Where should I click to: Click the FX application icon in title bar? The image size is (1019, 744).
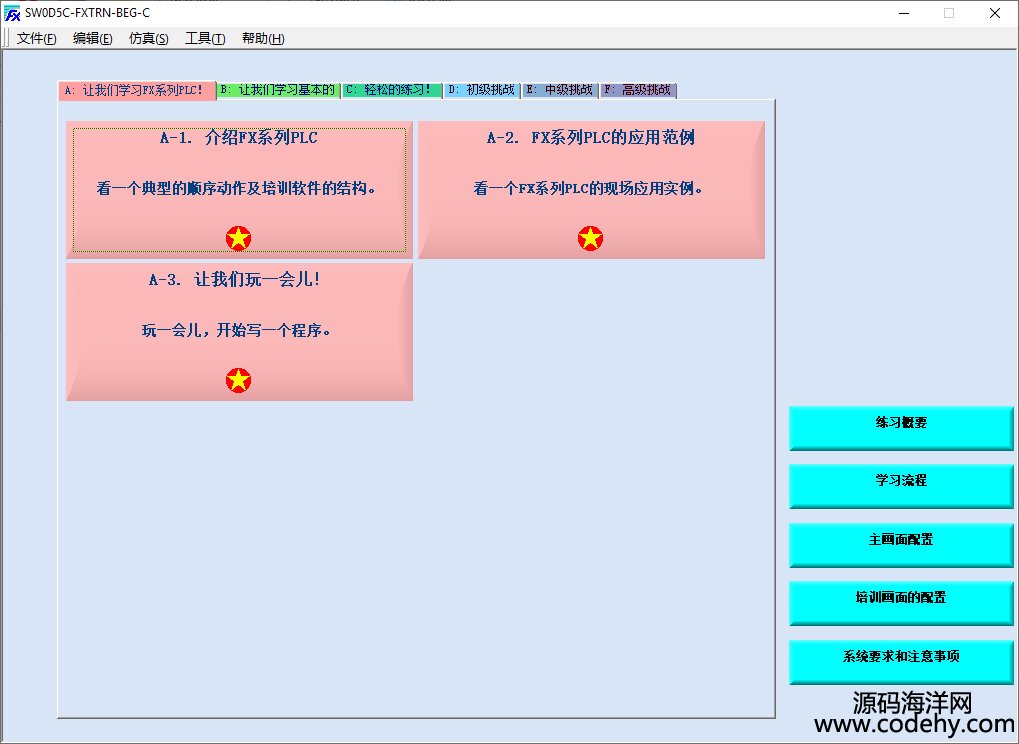pyautogui.click(x=12, y=13)
